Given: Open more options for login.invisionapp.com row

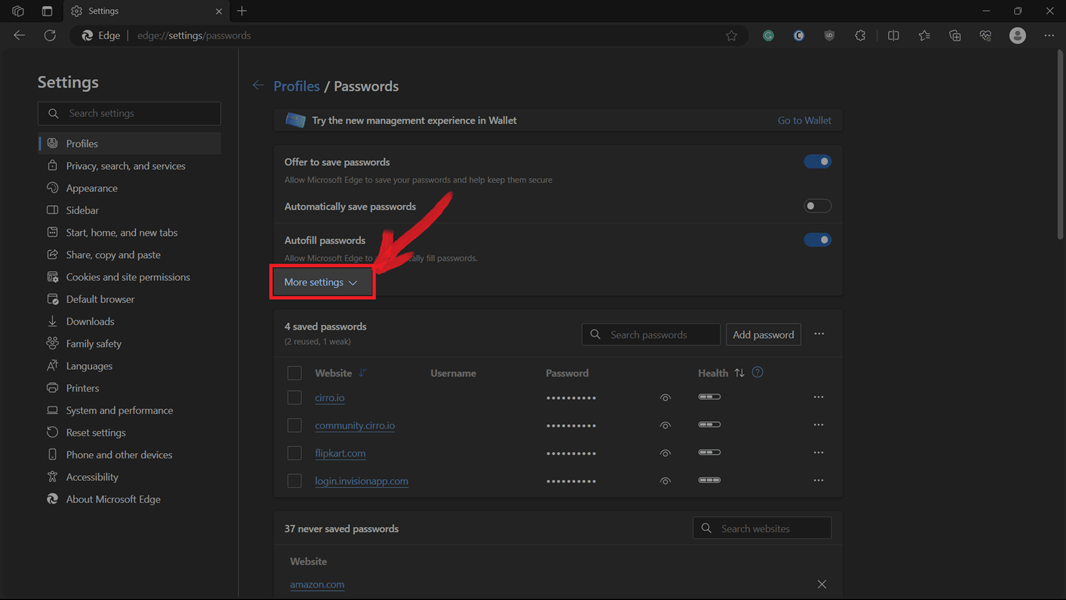Looking at the screenshot, I should coord(818,481).
